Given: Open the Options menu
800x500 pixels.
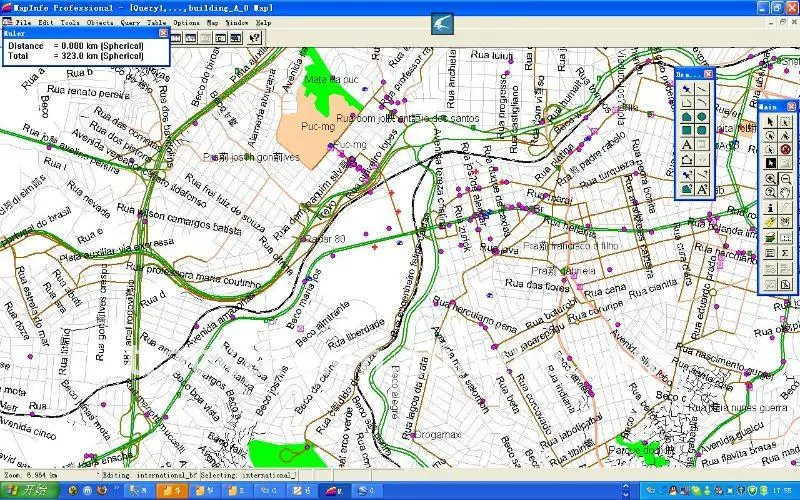Looking at the screenshot, I should click(x=186, y=22).
